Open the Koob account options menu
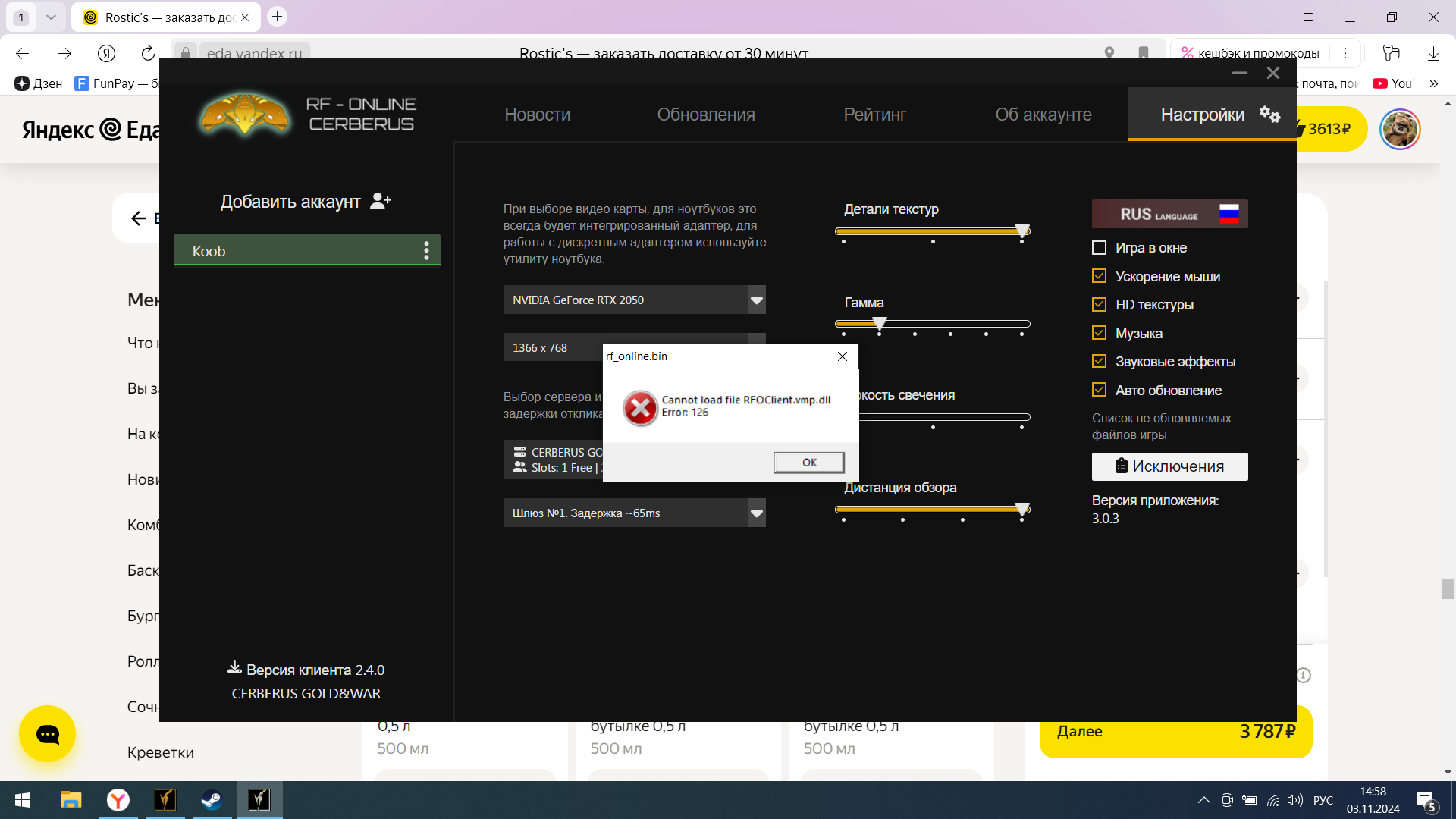This screenshot has height=819, width=1456. [x=426, y=251]
